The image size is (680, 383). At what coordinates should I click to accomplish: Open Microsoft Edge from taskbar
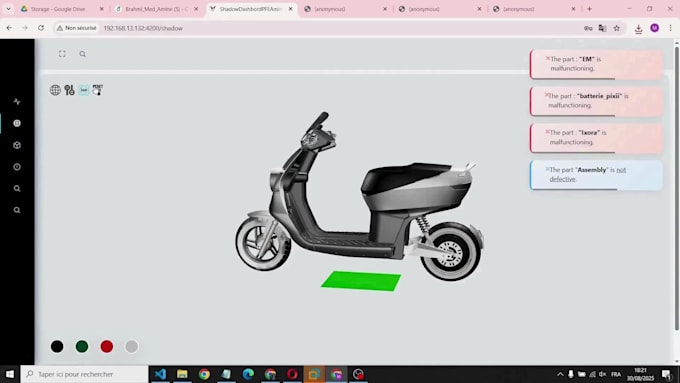click(x=248, y=374)
